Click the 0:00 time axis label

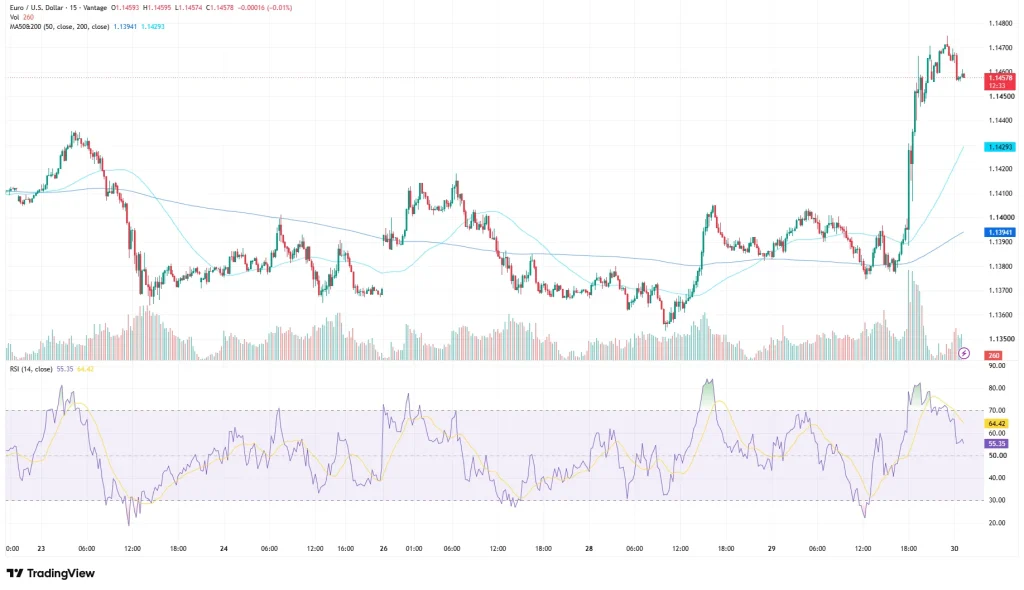click(12, 549)
